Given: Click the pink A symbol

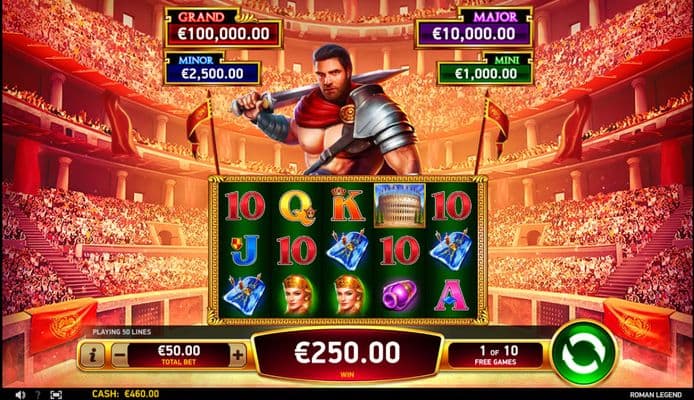Looking at the screenshot, I should coord(451,295).
